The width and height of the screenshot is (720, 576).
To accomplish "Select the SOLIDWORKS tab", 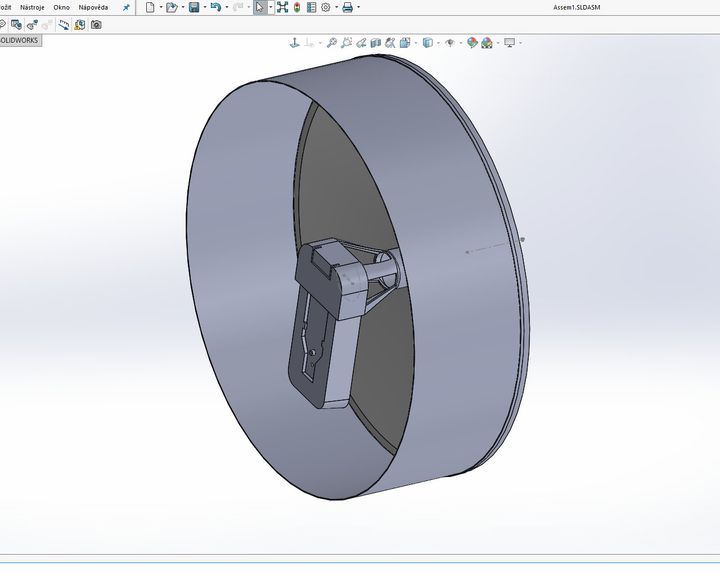I will (19, 40).
